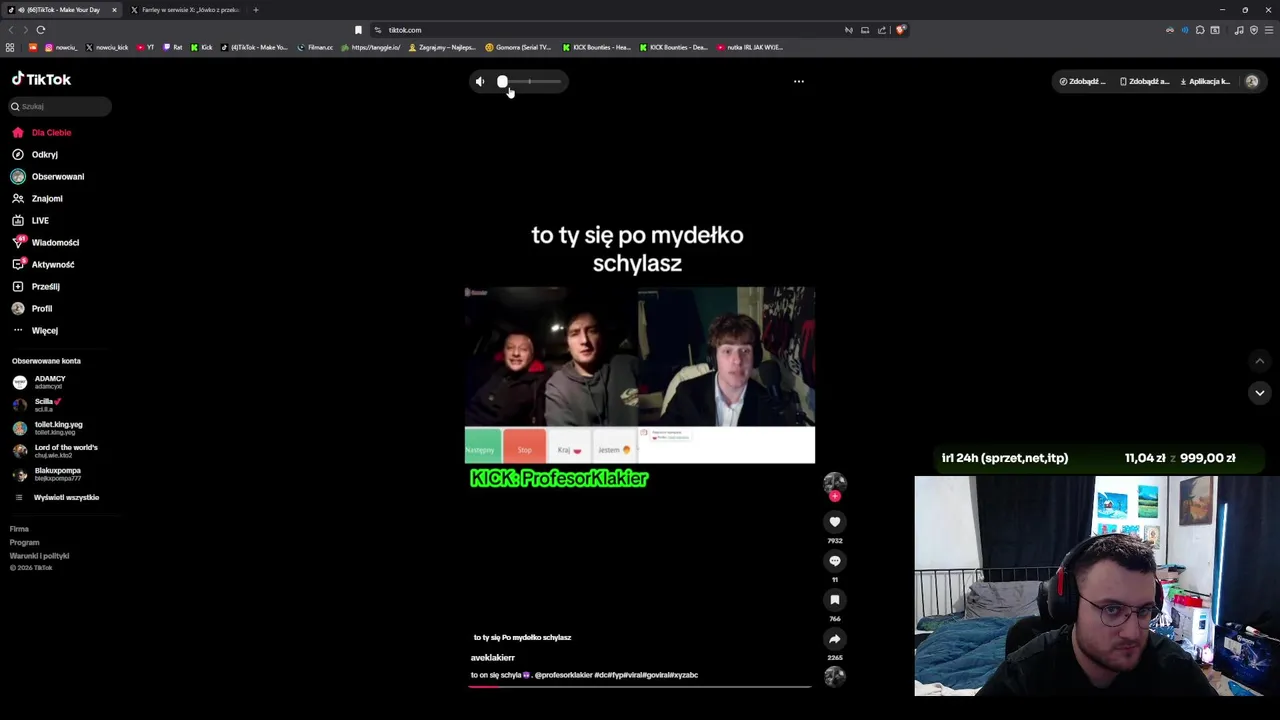Open followed account ADAMCY
Viewport: 1280px width, 720px height.
point(40,382)
